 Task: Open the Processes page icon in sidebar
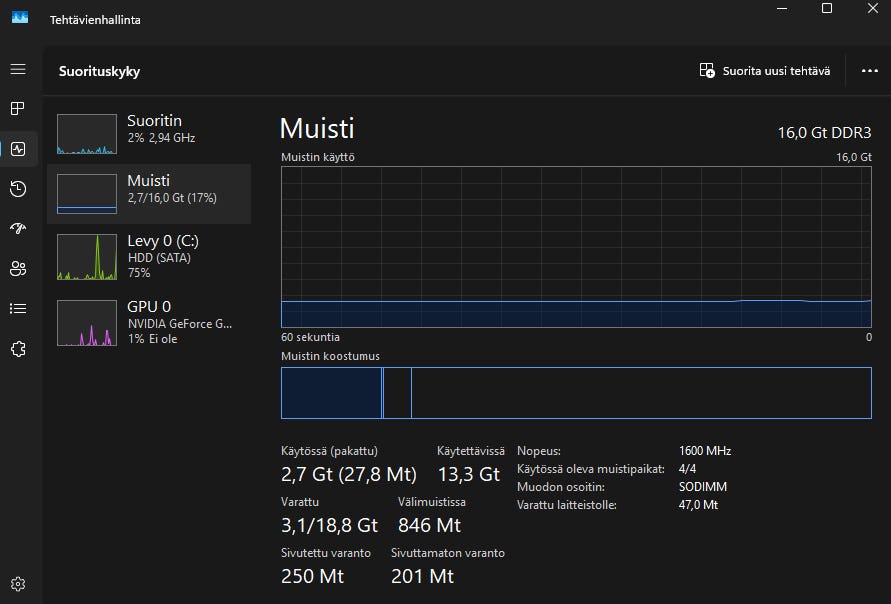point(18,109)
